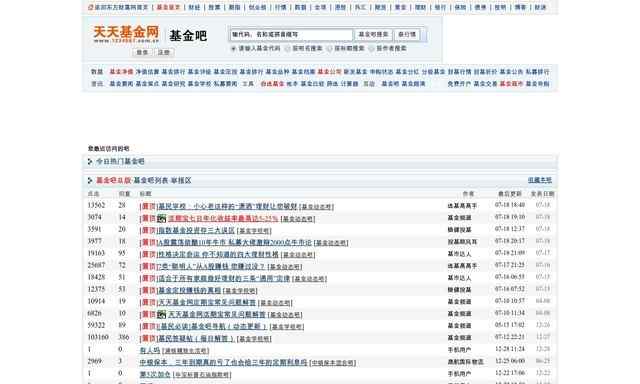The width and height of the screenshot is (640, 384).
Task: Switch to 举报区 tab
Action: click(181, 180)
